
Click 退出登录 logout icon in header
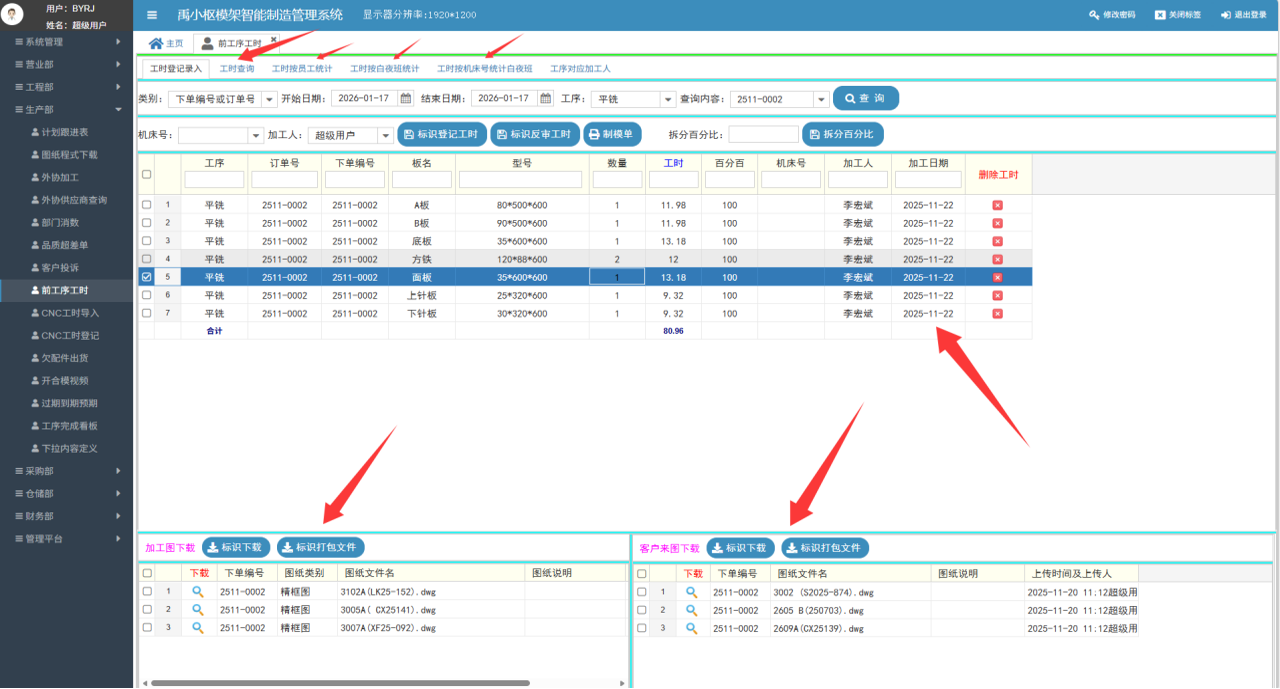(x=1225, y=15)
